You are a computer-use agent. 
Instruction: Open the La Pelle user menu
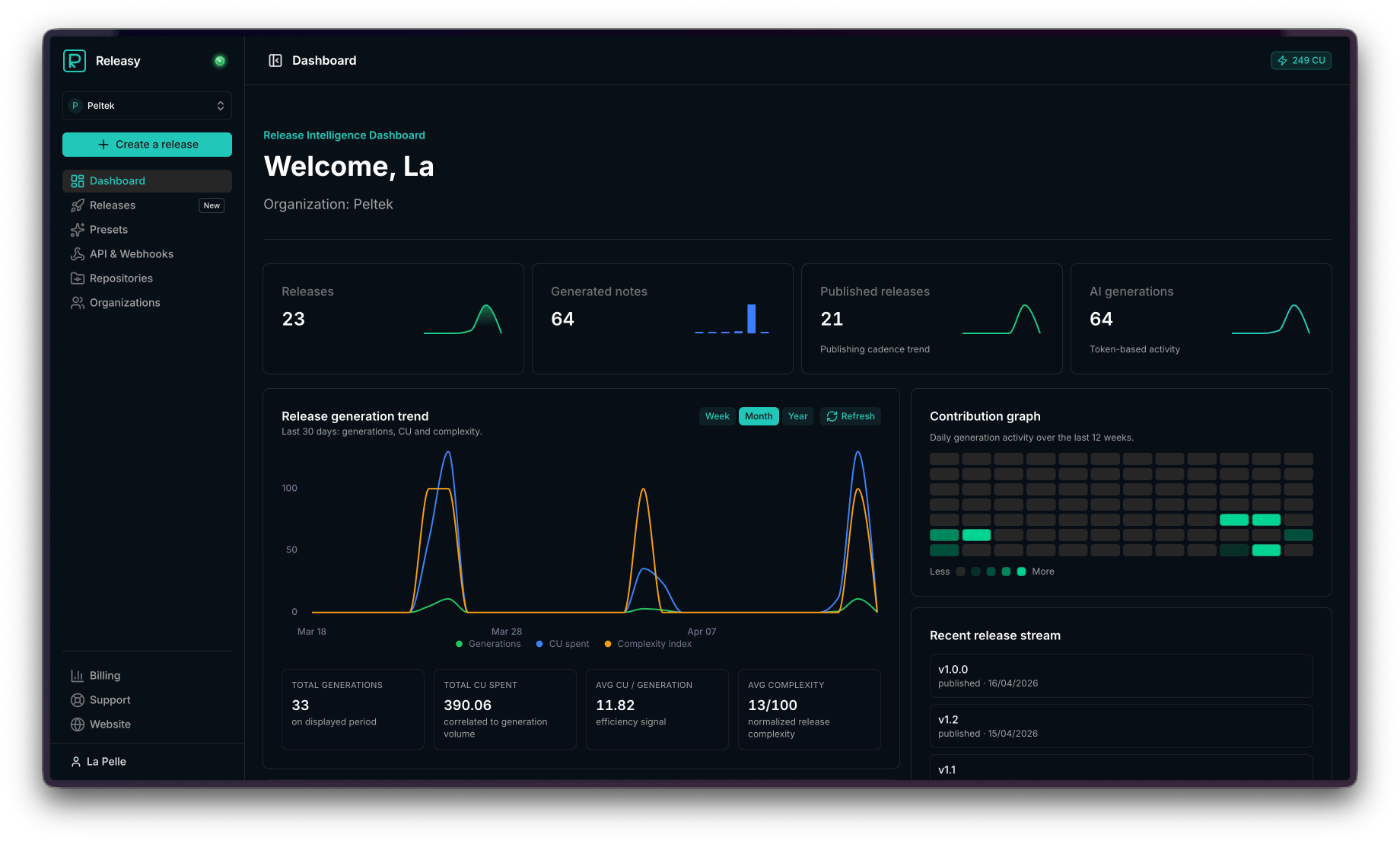pyautogui.click(x=107, y=762)
